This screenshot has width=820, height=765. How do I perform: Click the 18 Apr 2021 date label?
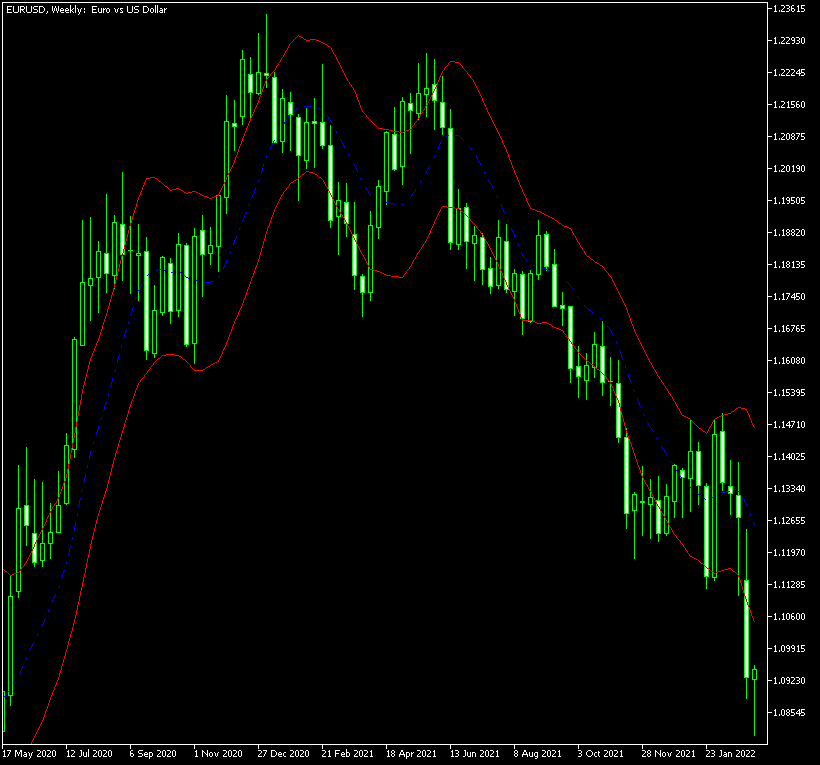tap(411, 753)
